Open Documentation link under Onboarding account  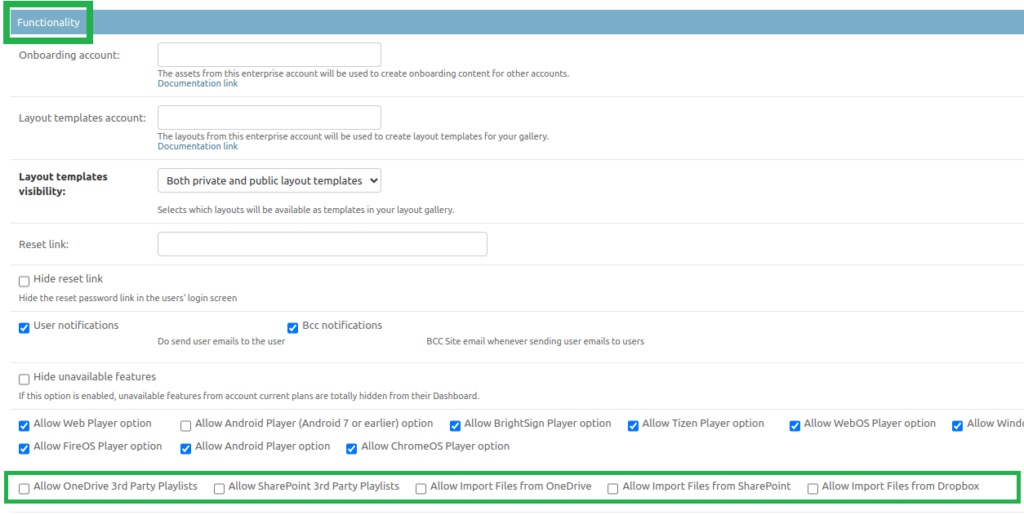pos(197,84)
